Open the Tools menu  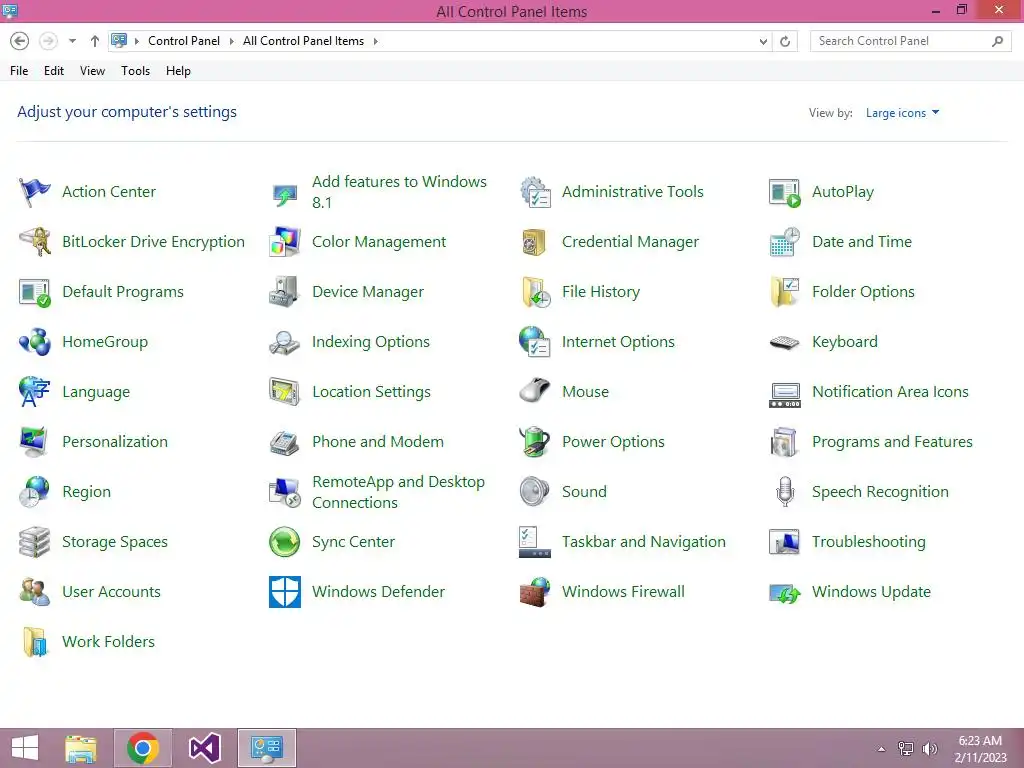[x=135, y=71]
